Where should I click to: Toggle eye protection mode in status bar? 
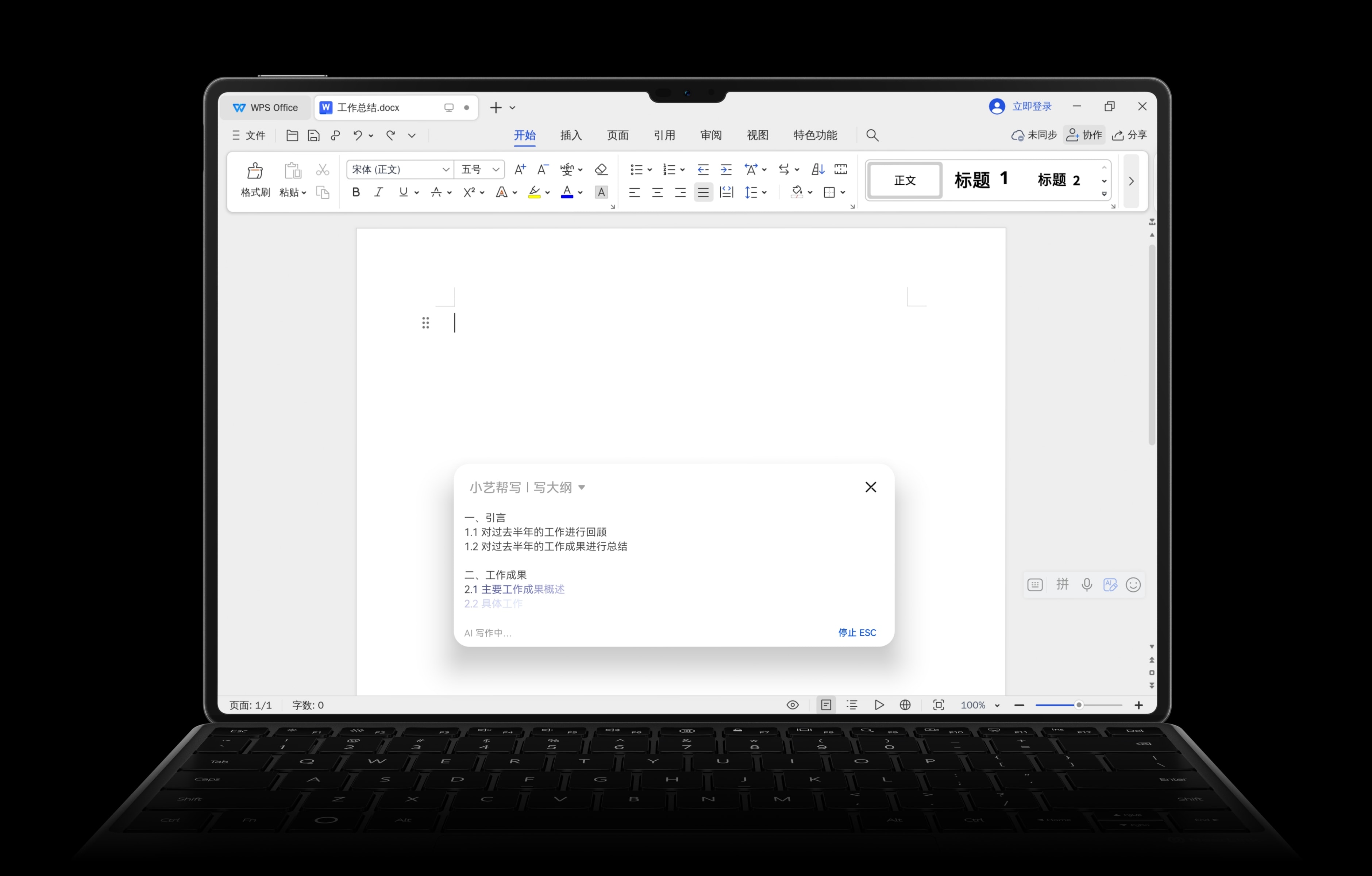(x=792, y=705)
